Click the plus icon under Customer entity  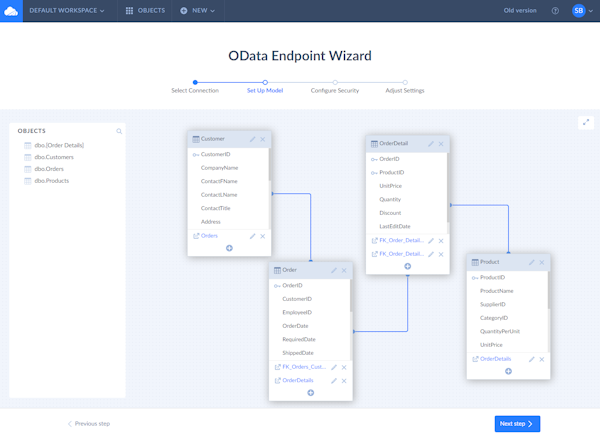point(229,247)
